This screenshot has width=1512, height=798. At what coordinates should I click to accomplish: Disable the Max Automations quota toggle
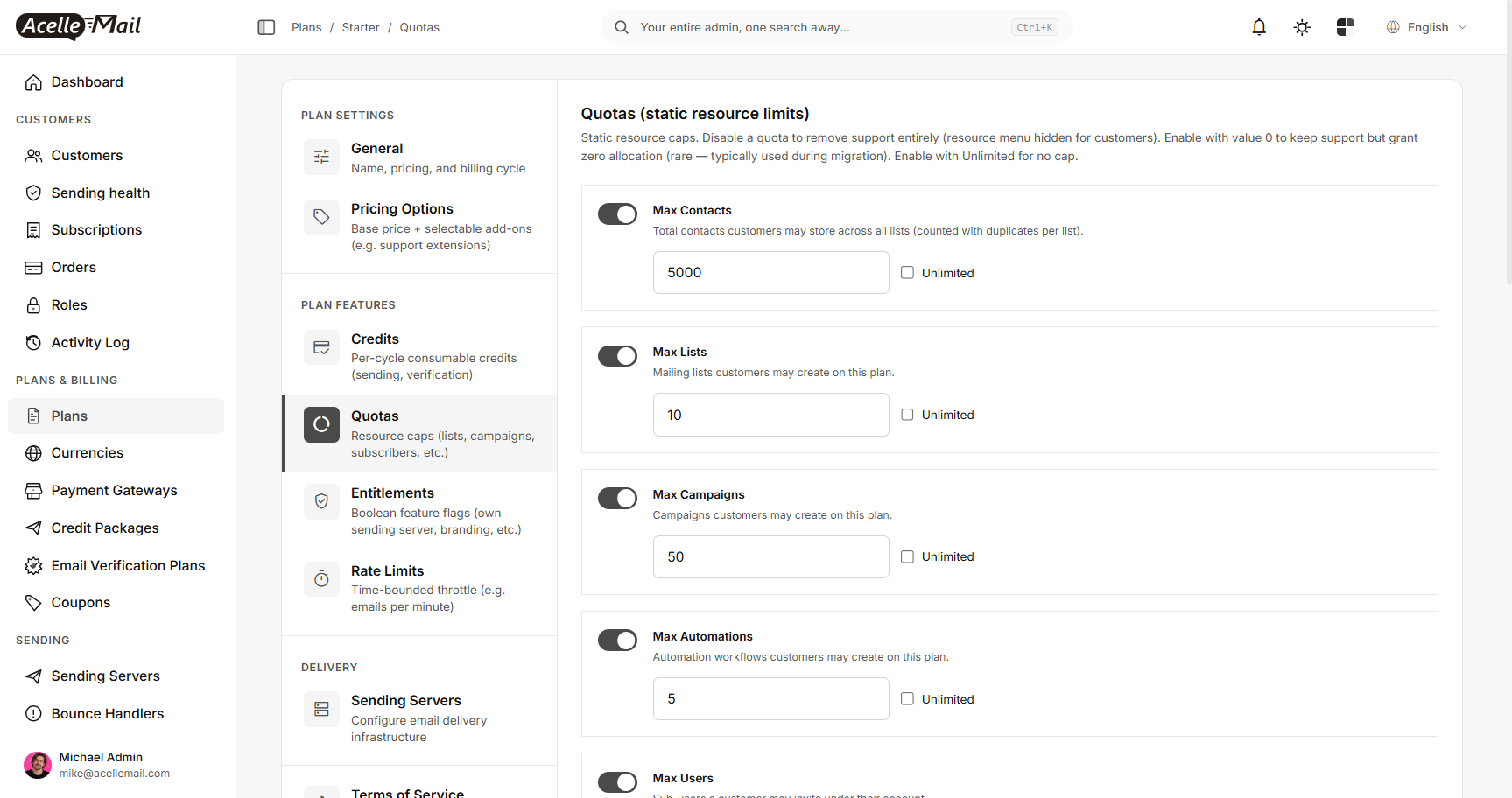[x=617, y=640]
